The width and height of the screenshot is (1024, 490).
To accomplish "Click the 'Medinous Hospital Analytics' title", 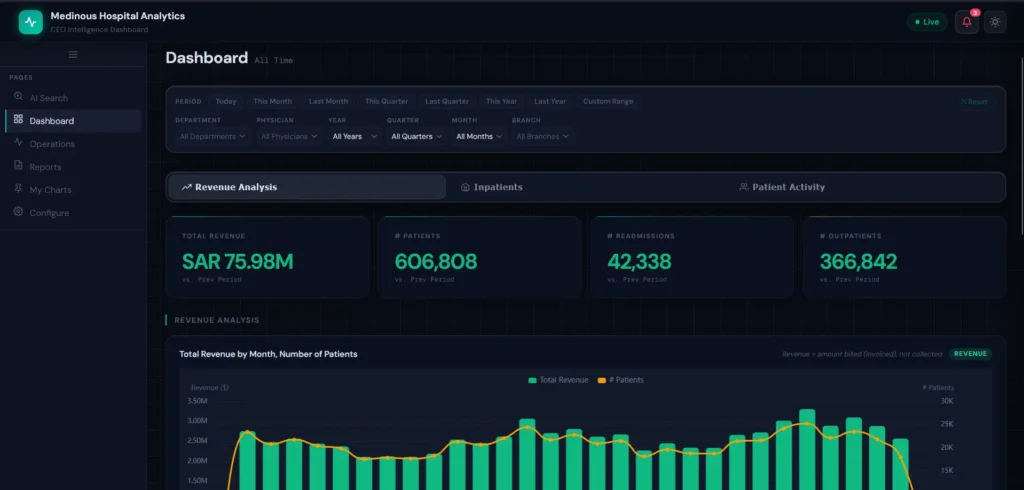I will tap(118, 16).
